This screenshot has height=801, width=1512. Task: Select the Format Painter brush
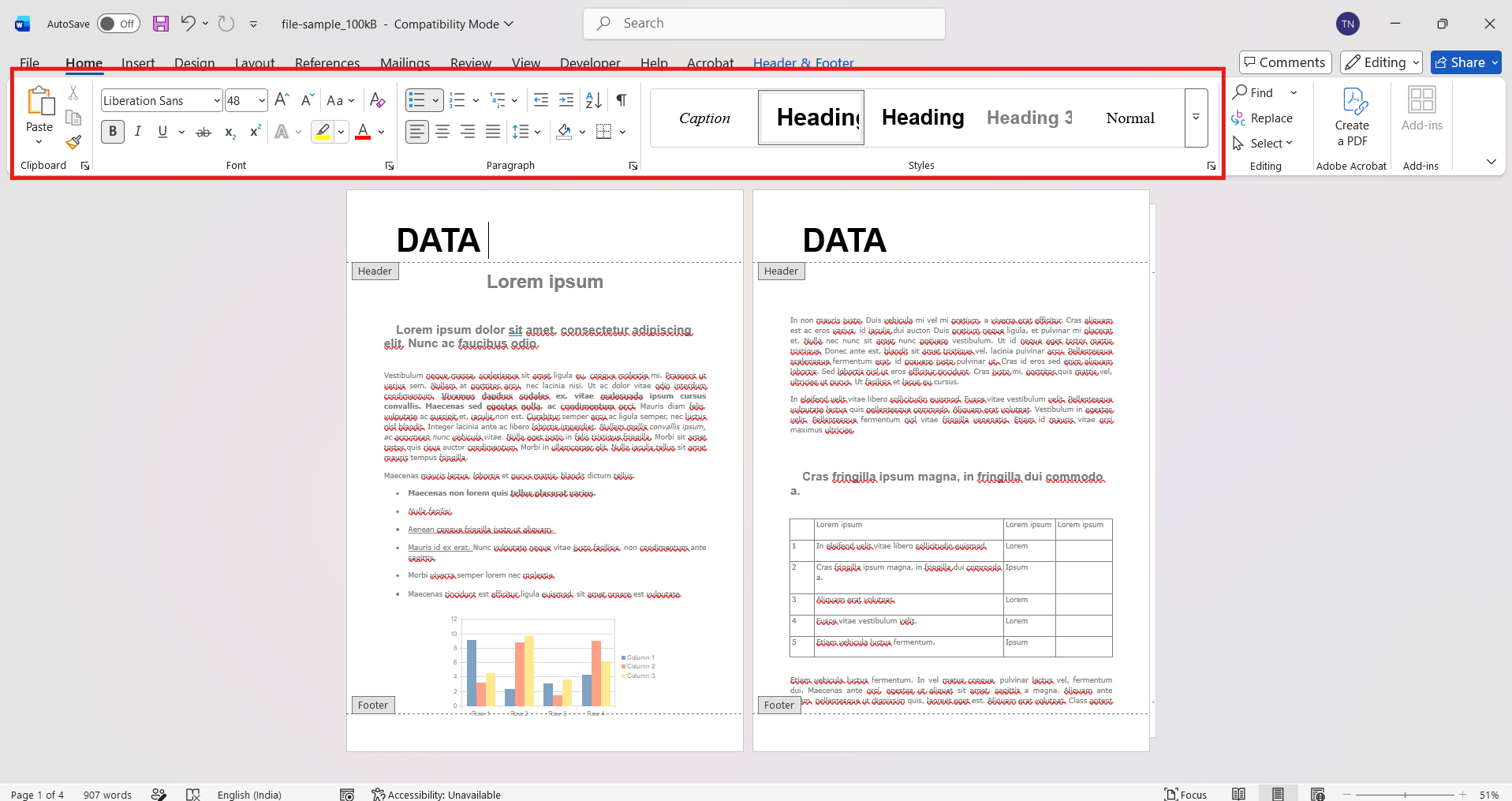click(x=73, y=142)
